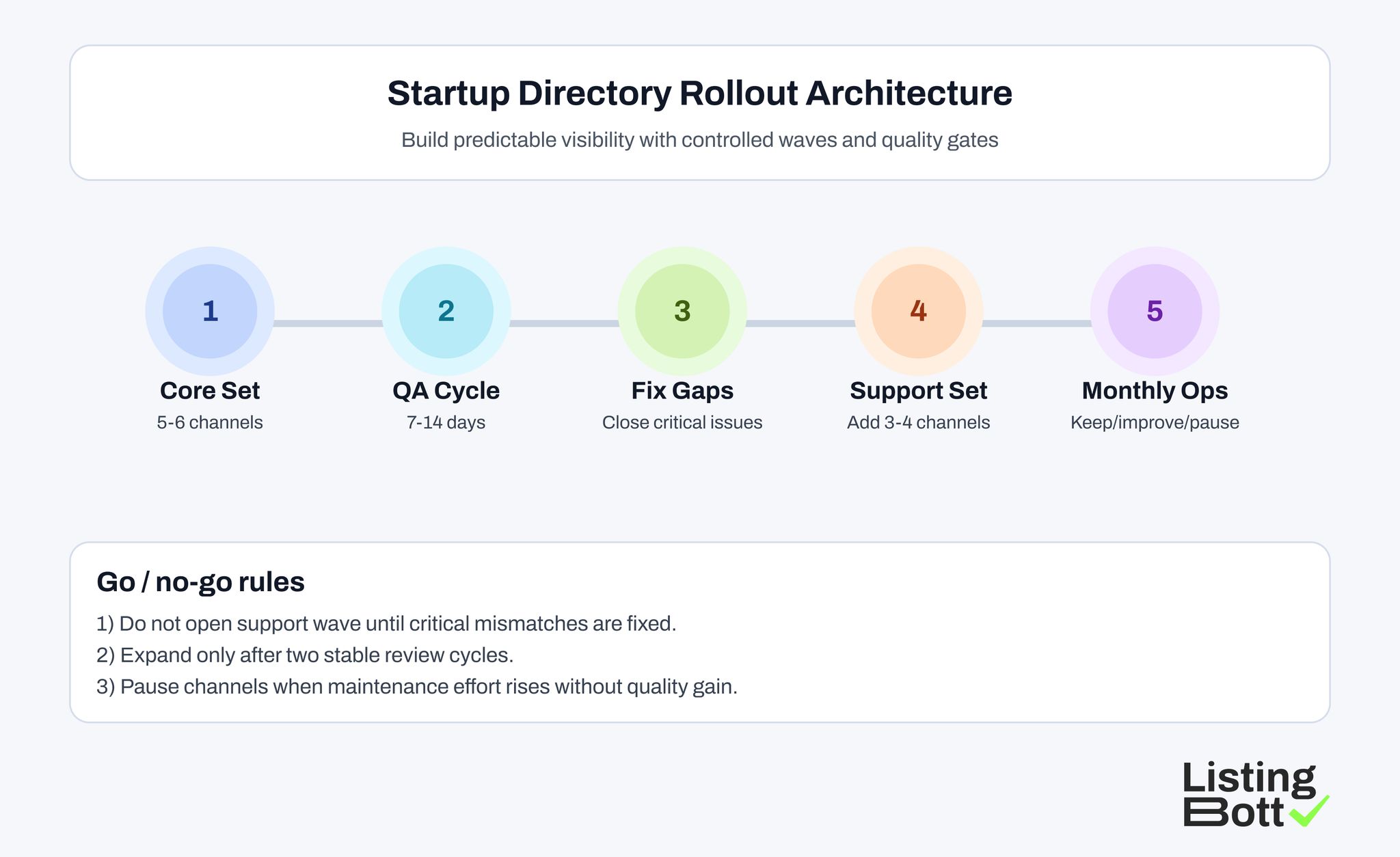Select the QA Cycle step circle
Image resolution: width=1400 pixels, height=857 pixels.
(x=446, y=311)
